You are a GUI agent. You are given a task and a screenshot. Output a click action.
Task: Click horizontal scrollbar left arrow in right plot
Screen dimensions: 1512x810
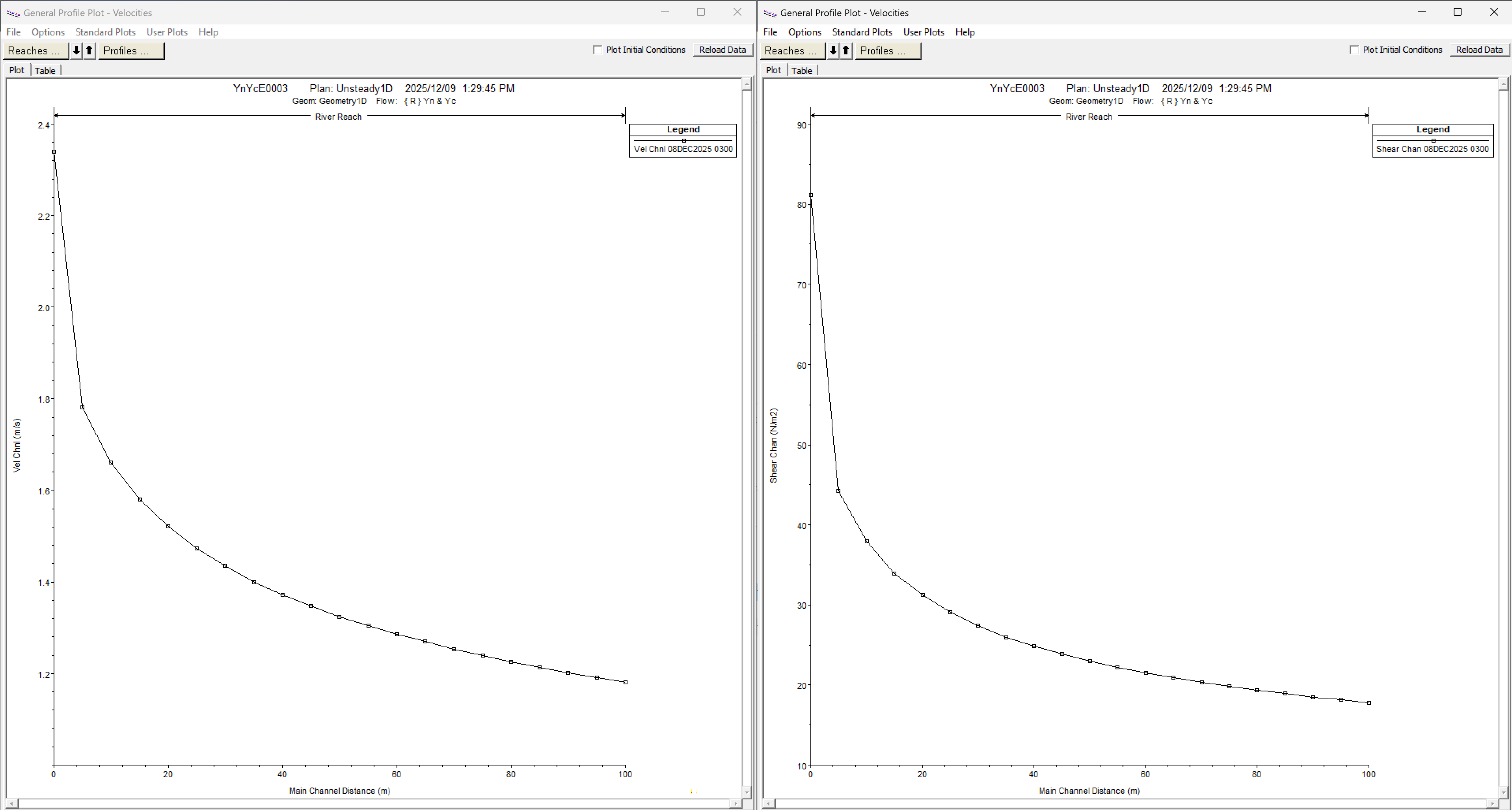(768, 804)
